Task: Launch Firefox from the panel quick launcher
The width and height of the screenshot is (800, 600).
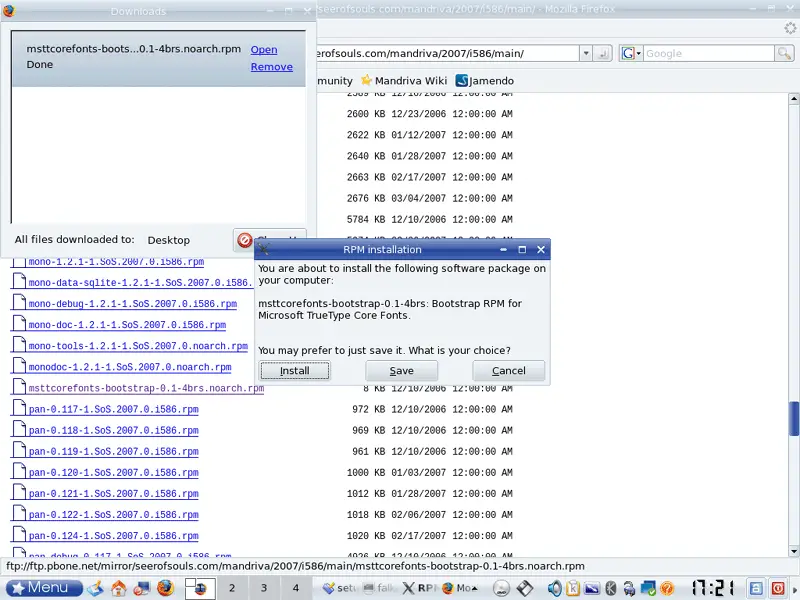Action: 165,588
